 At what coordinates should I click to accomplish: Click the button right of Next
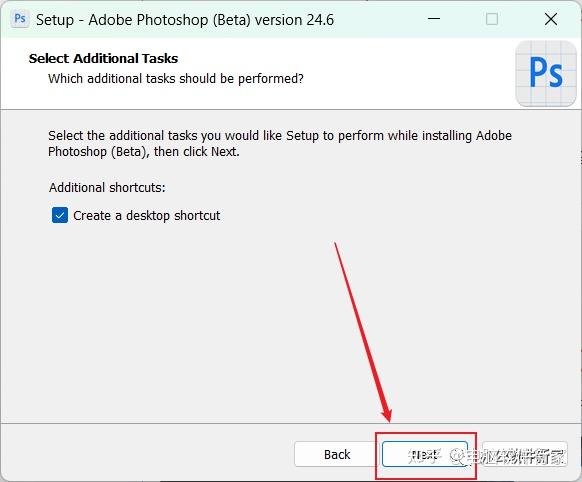(525, 454)
